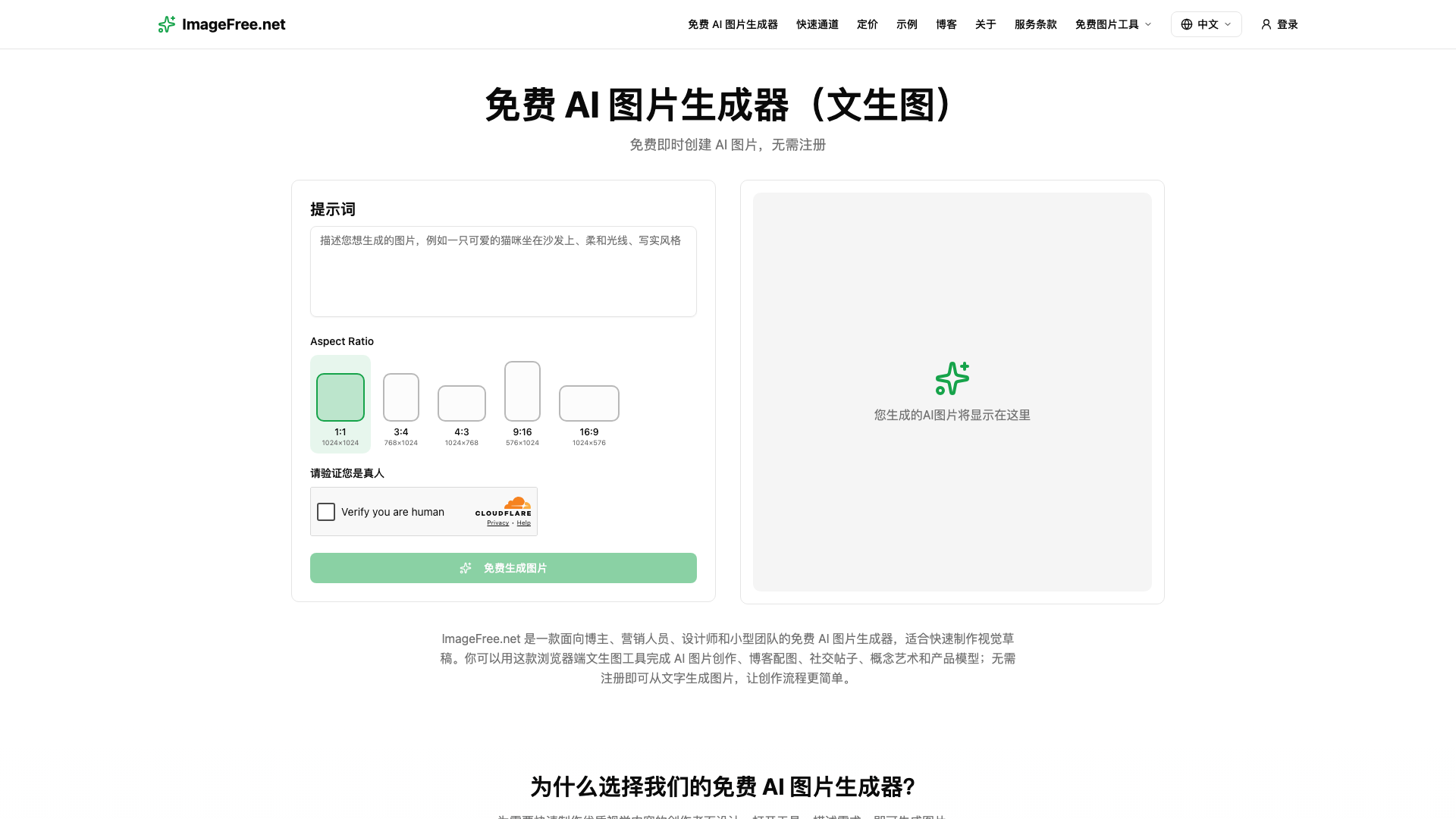Open the 定价 pricing page

tap(868, 24)
